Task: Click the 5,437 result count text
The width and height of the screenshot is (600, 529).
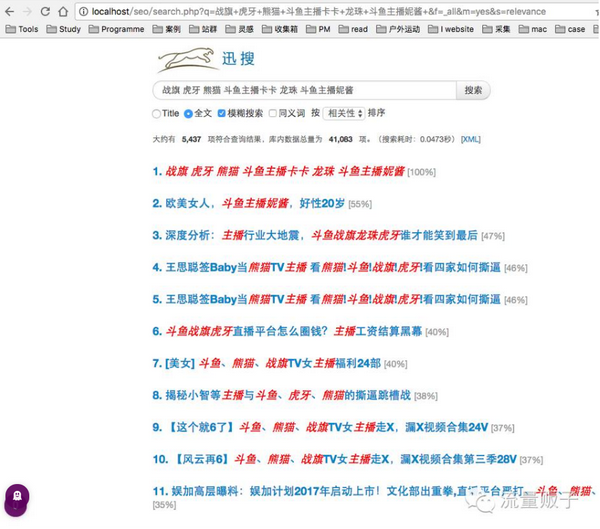Action: point(191,139)
